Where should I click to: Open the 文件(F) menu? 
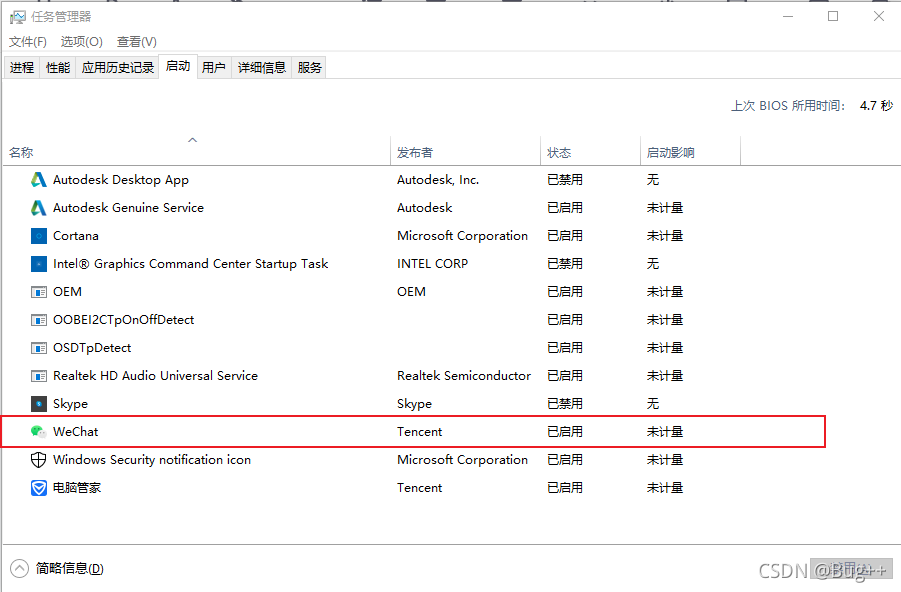28,42
